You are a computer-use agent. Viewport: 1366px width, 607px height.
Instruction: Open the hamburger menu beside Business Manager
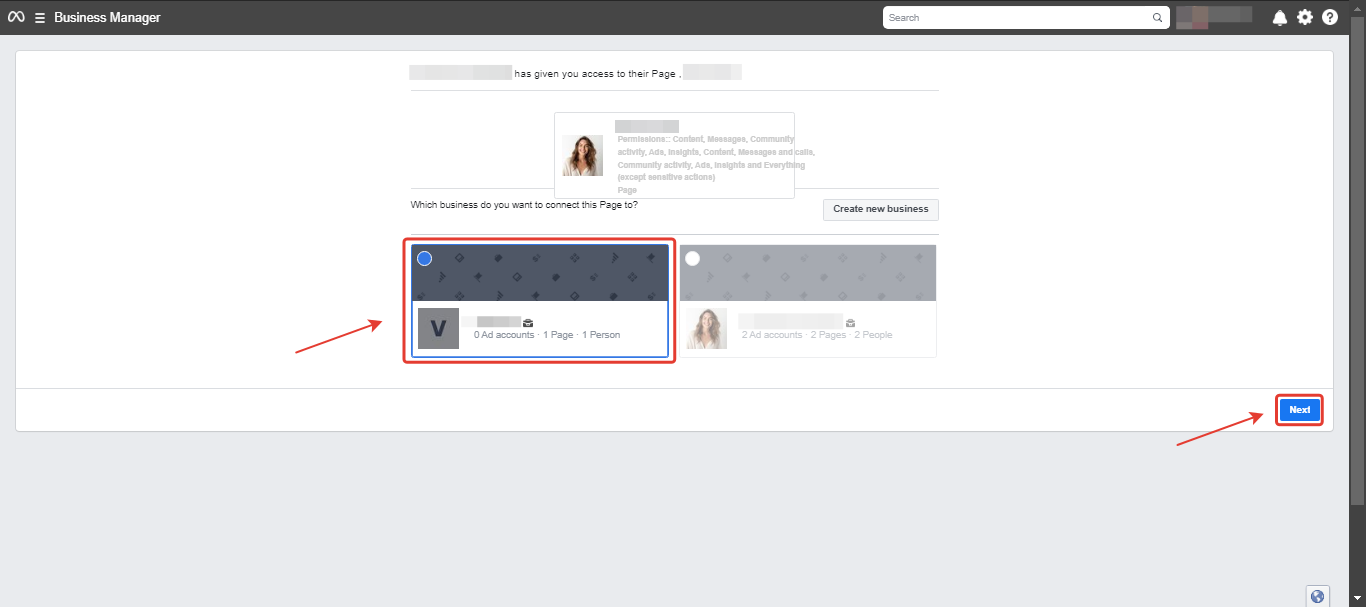40,18
